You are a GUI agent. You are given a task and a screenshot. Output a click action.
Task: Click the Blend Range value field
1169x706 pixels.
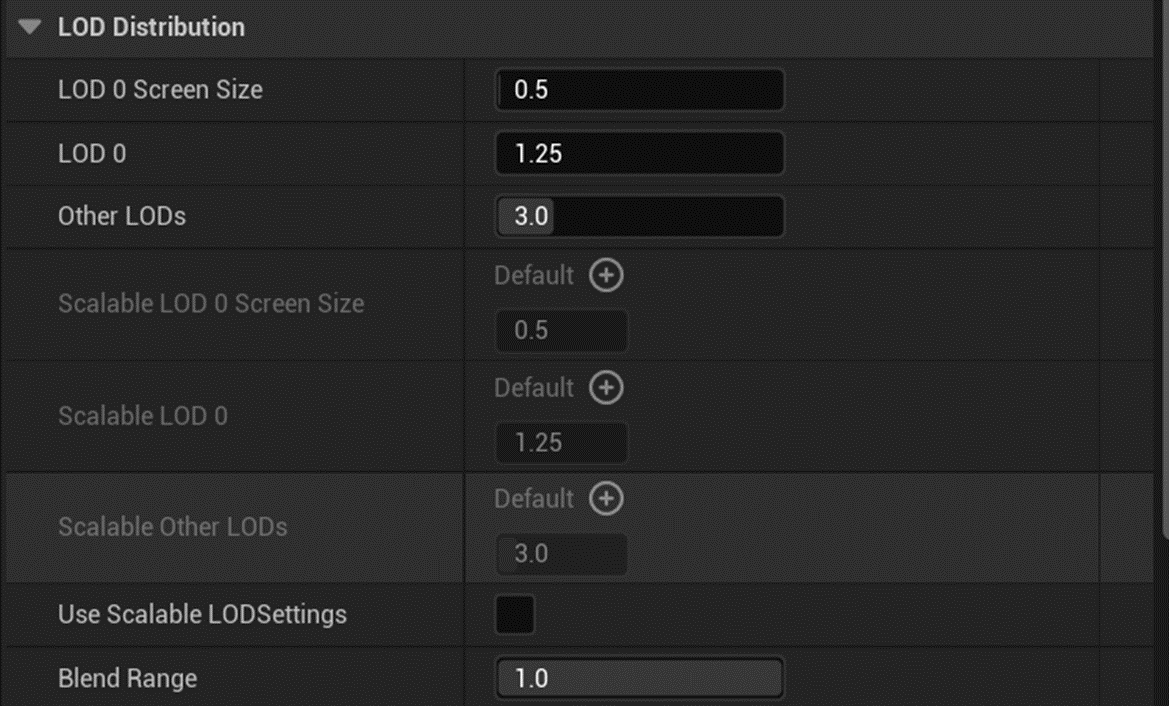640,679
